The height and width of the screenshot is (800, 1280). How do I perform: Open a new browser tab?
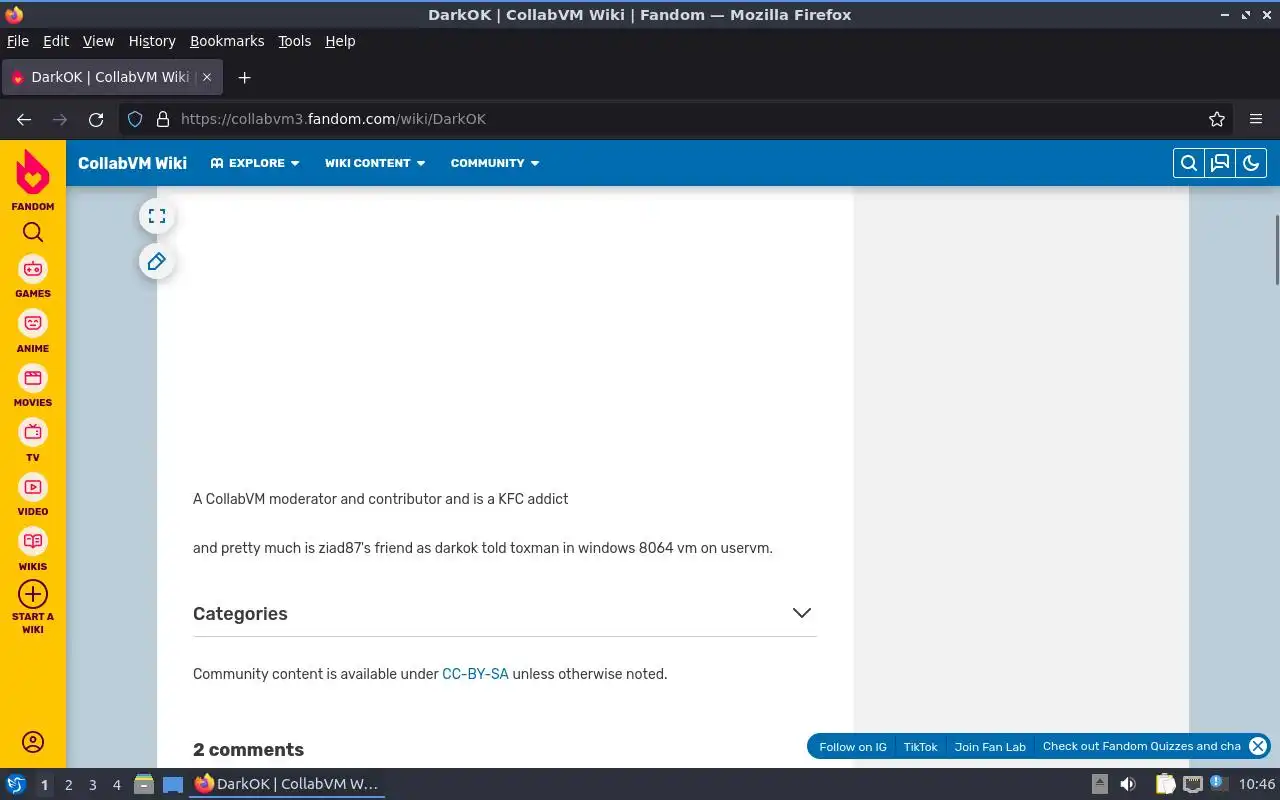[244, 77]
